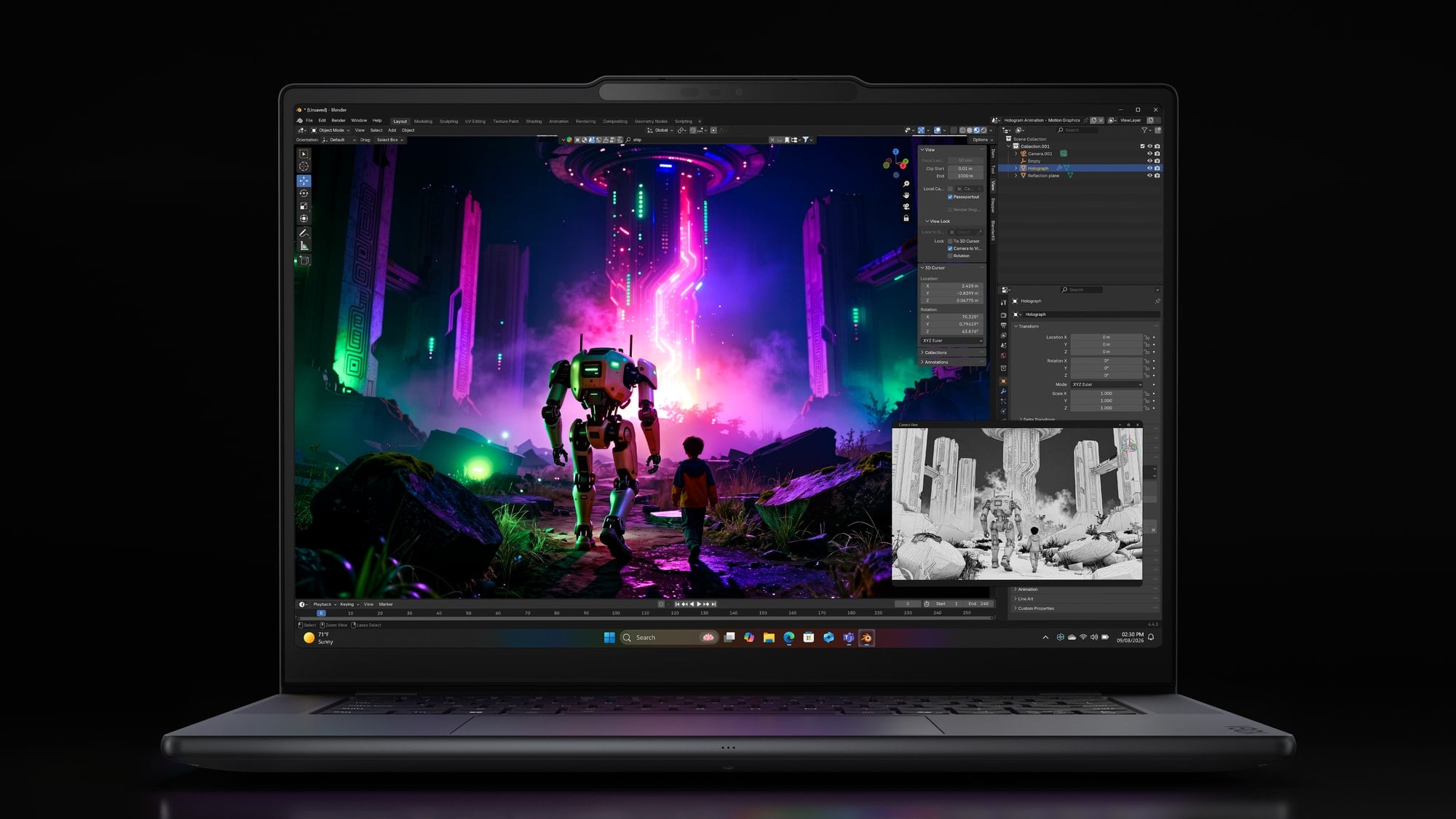This screenshot has width=1456, height=819.
Task: Open the Select Box drag dropdown
Action: click(x=389, y=140)
